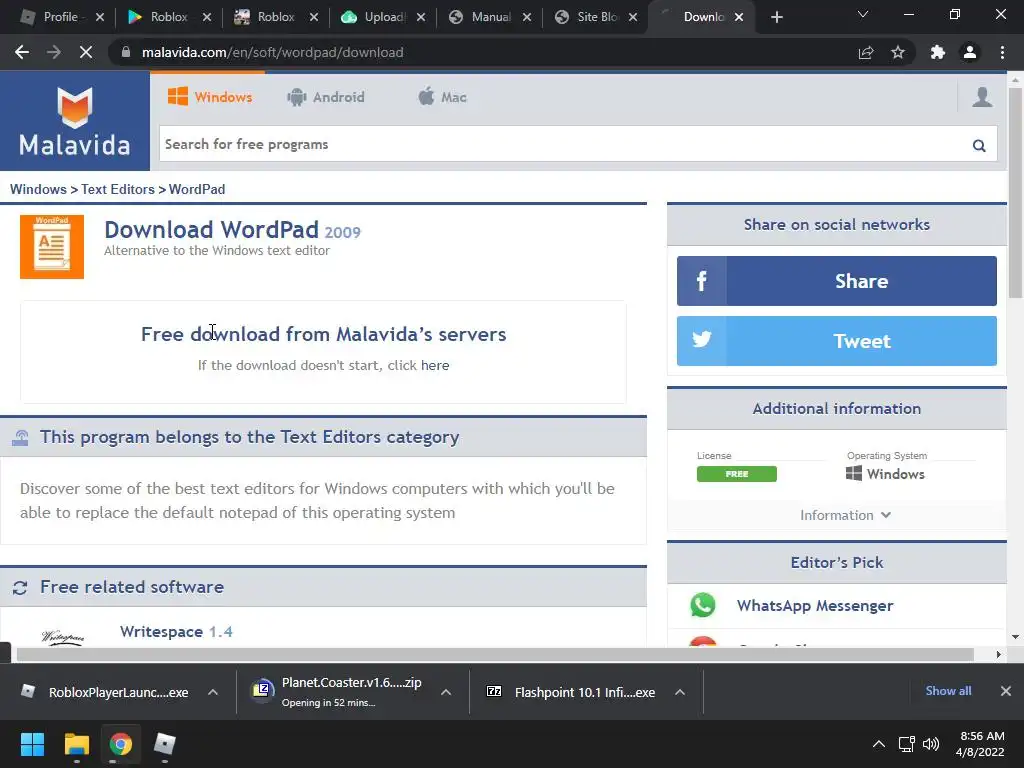1024x768 pixels.
Task: Show hidden system tray icons
Action: click(879, 744)
